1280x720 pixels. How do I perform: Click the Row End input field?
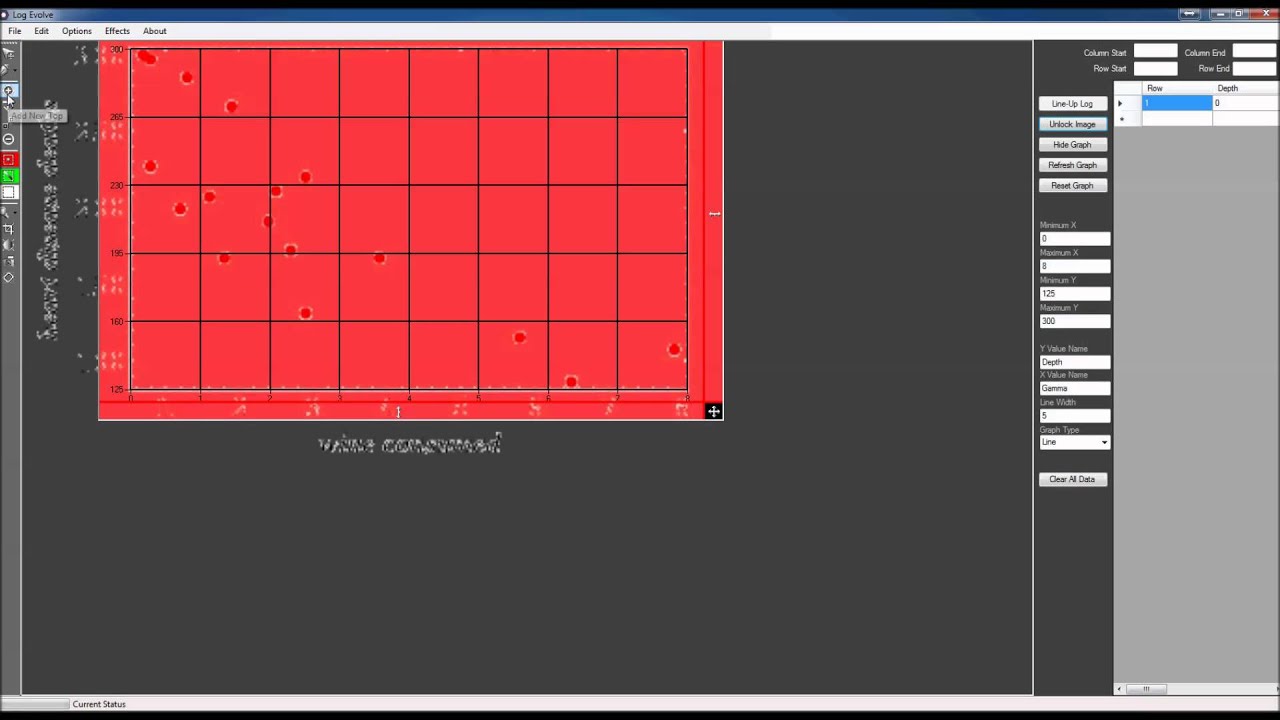coord(1255,68)
